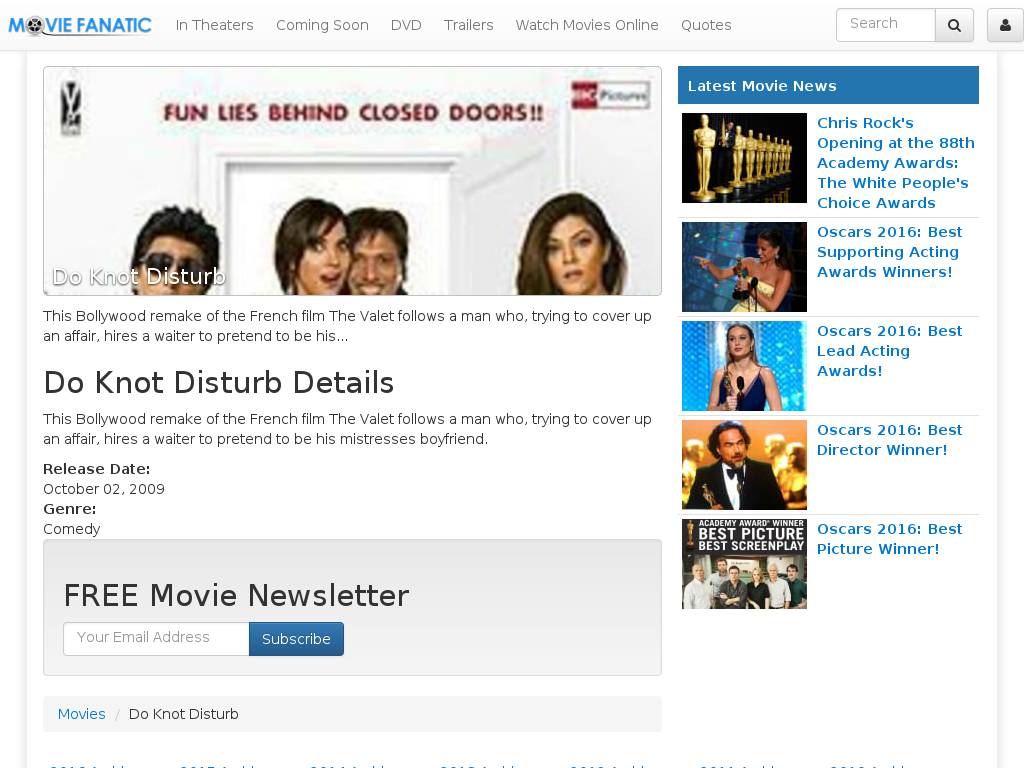Open Oscars 2016 Best Director Winner link

889,440
